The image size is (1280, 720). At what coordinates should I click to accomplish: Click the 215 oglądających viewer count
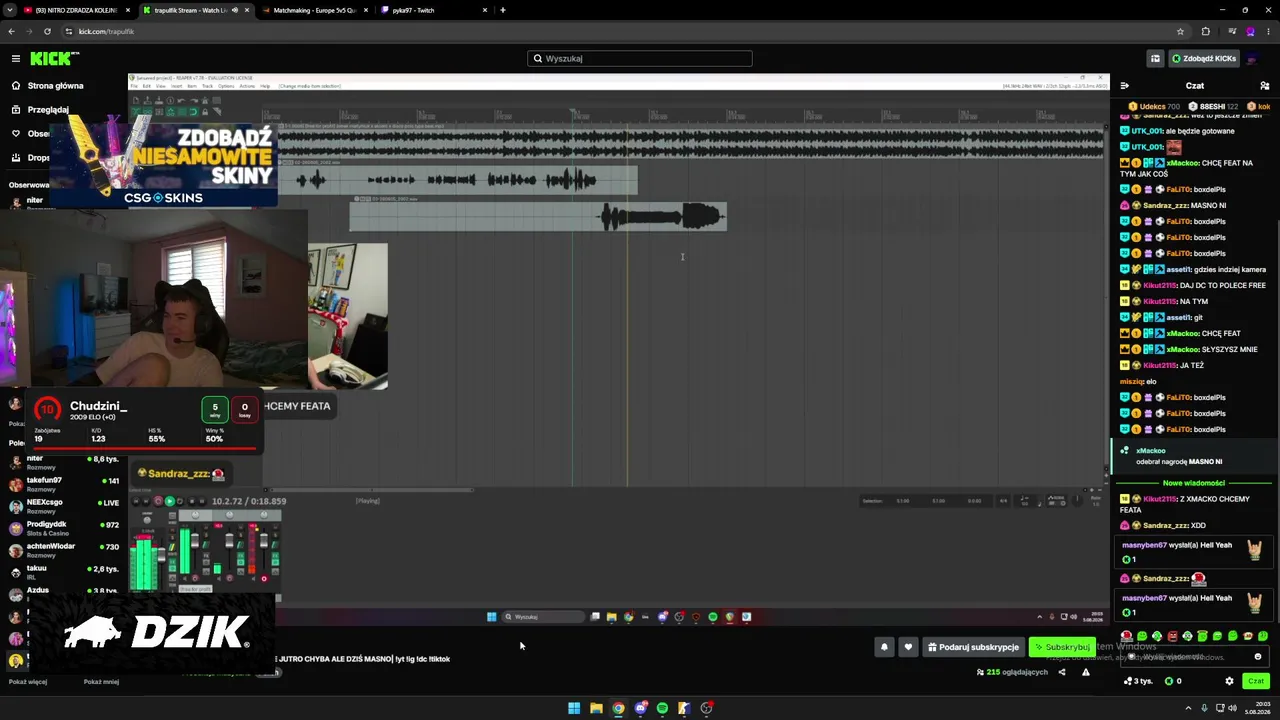1012,672
